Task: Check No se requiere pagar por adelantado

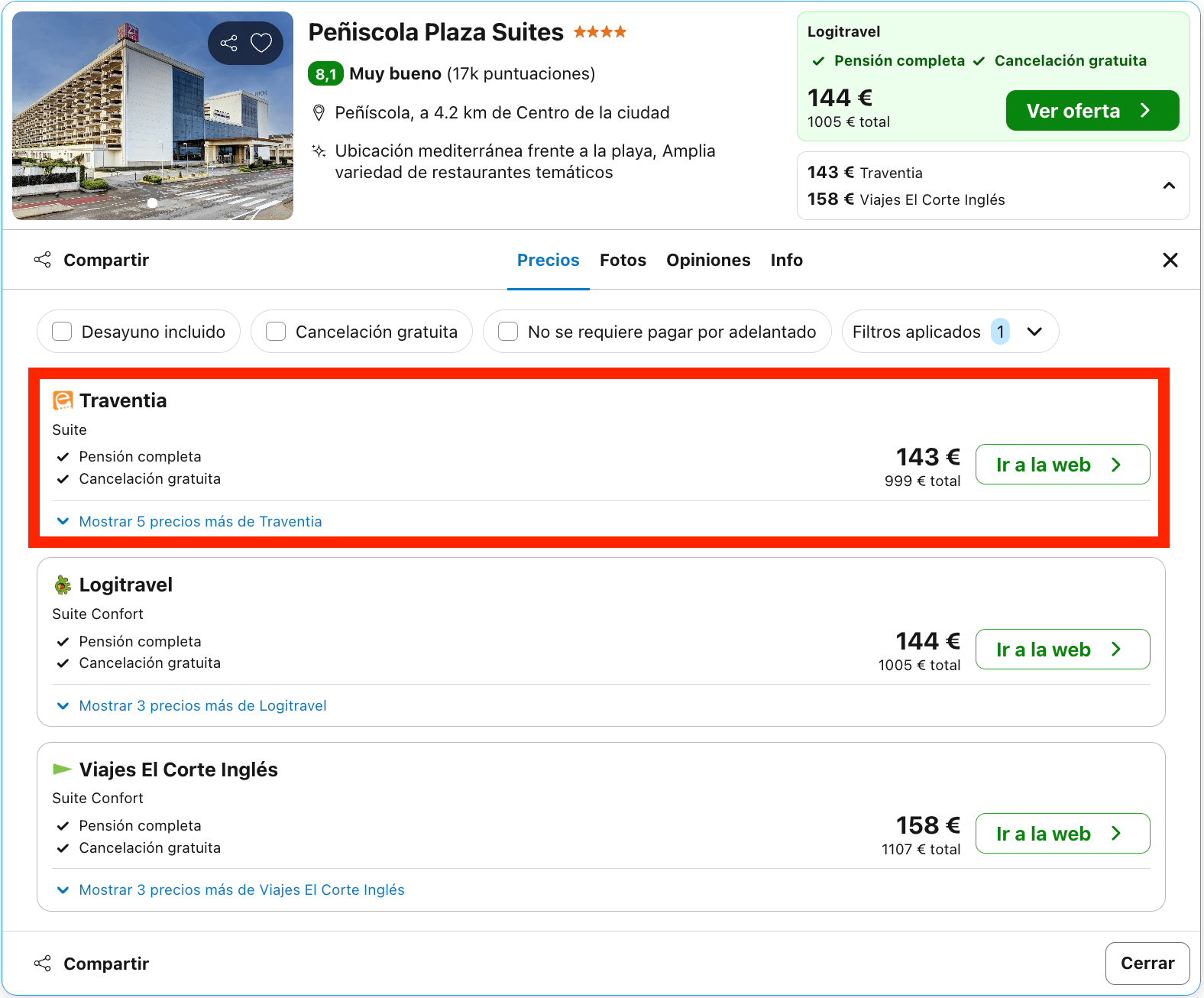Action: pyautogui.click(x=508, y=332)
